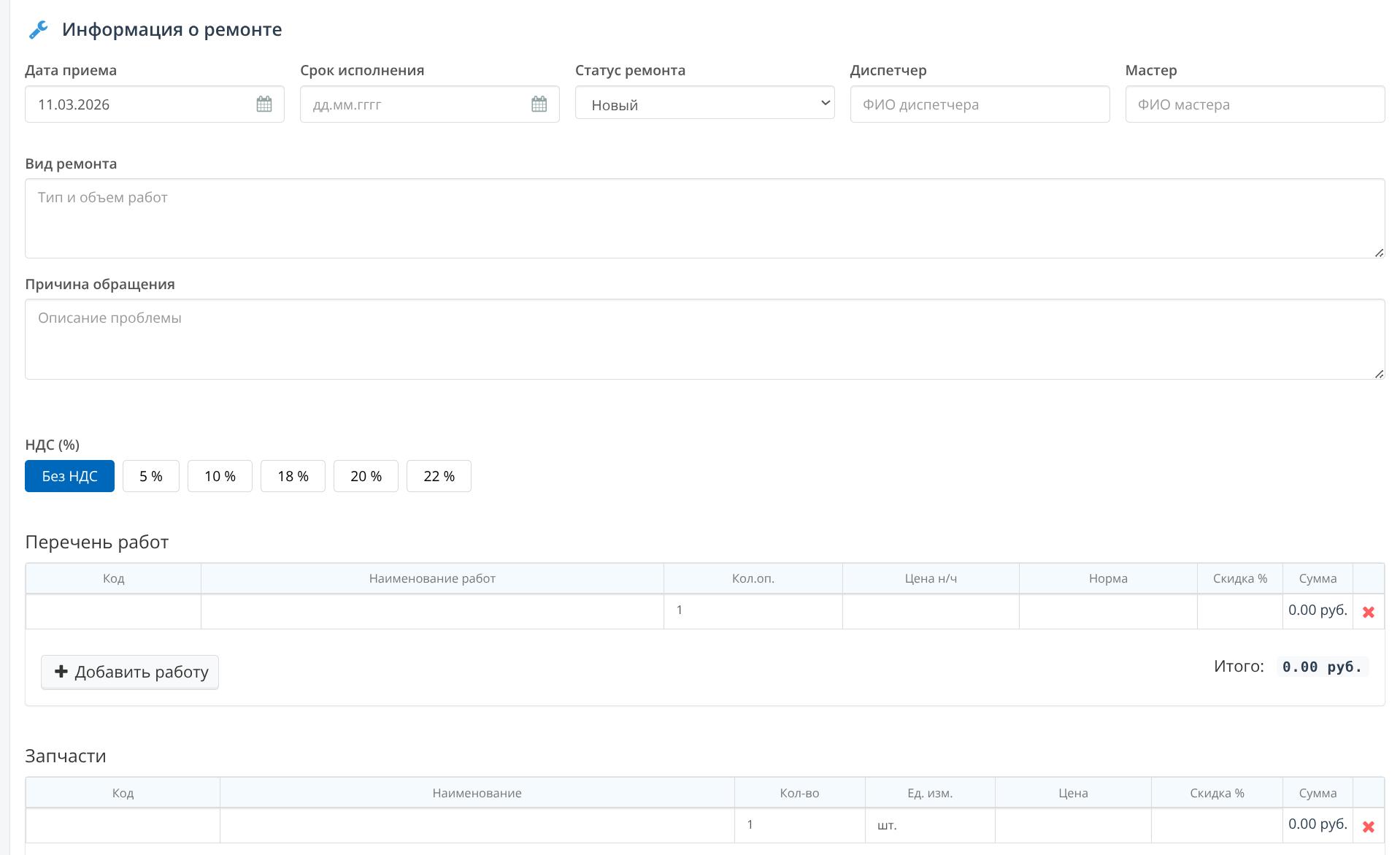Click into the ФИО мастера field
Image resolution: width=1400 pixels, height=855 pixels.
coord(1254,104)
